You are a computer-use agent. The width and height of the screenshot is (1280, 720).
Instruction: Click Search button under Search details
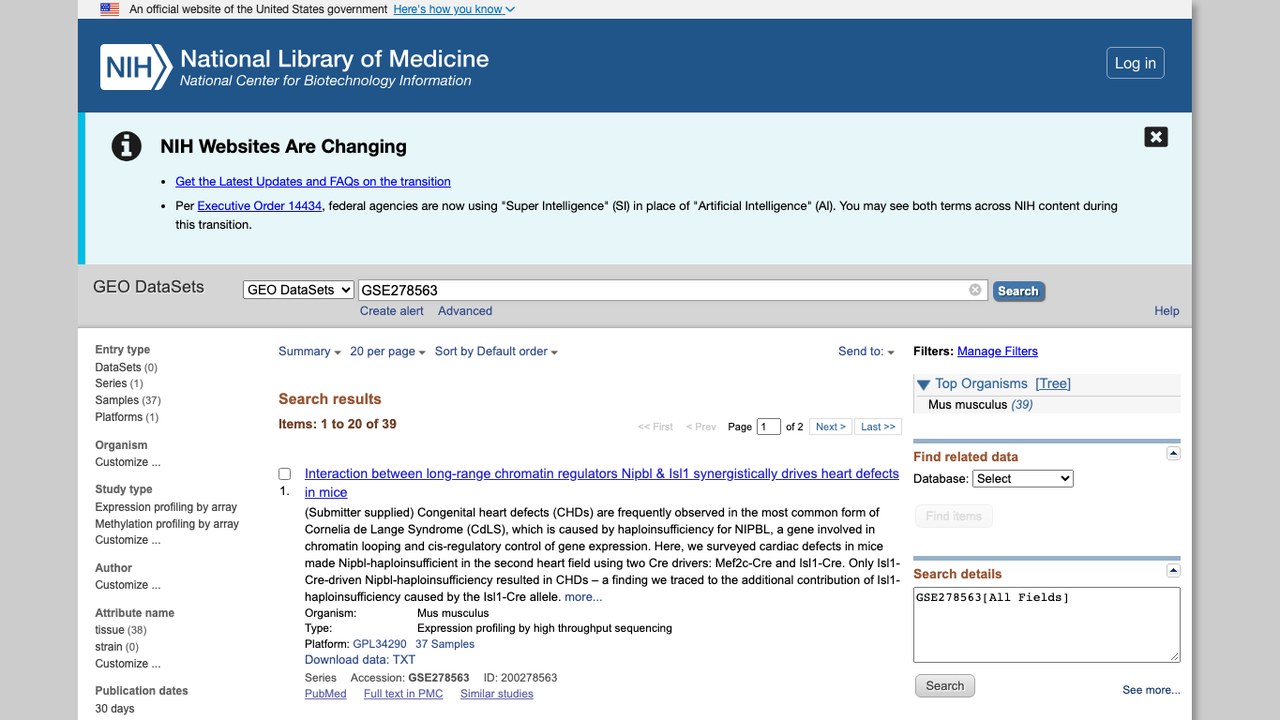[945, 686]
